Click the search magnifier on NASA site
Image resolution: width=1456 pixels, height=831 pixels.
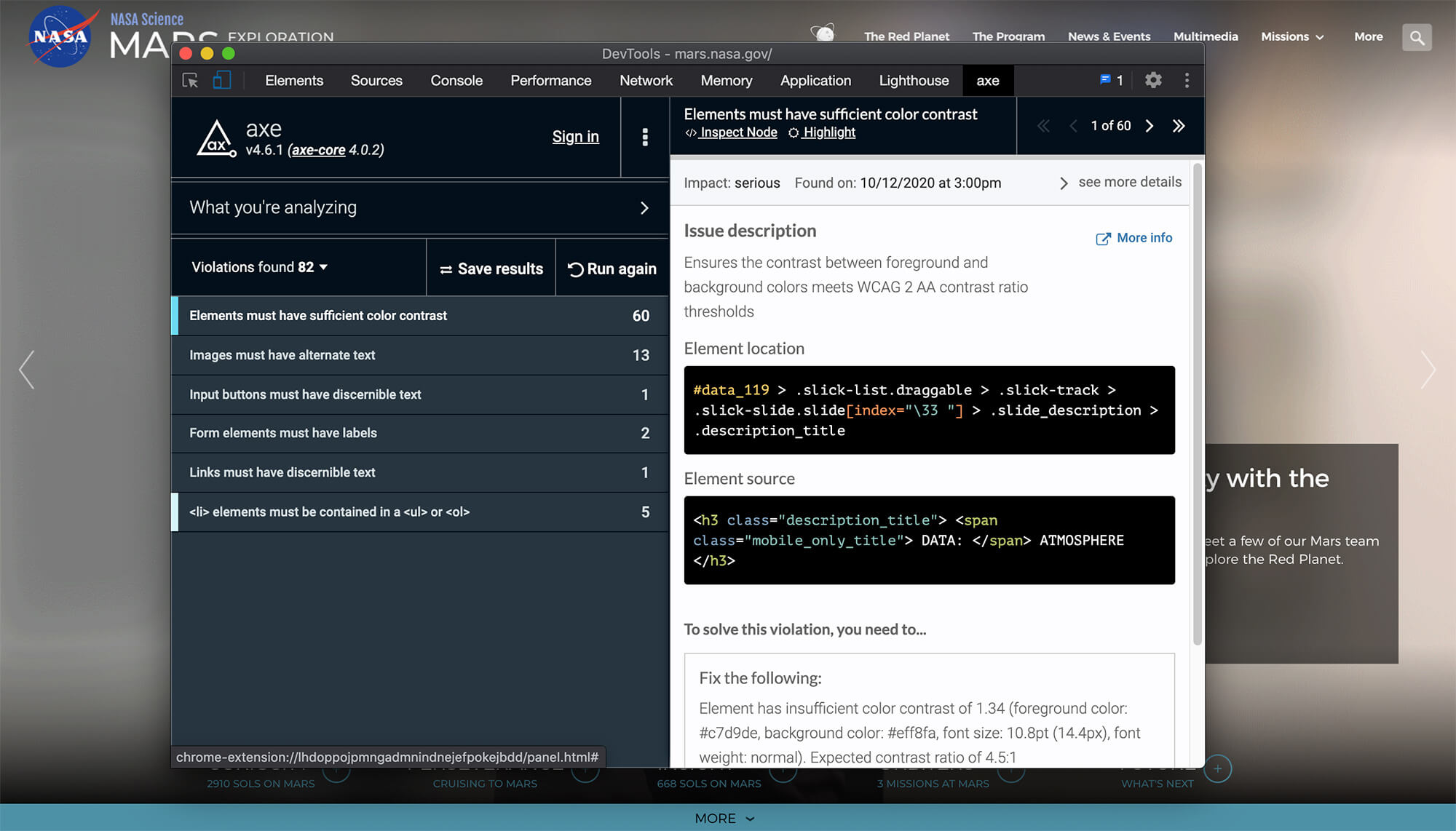point(1417,37)
